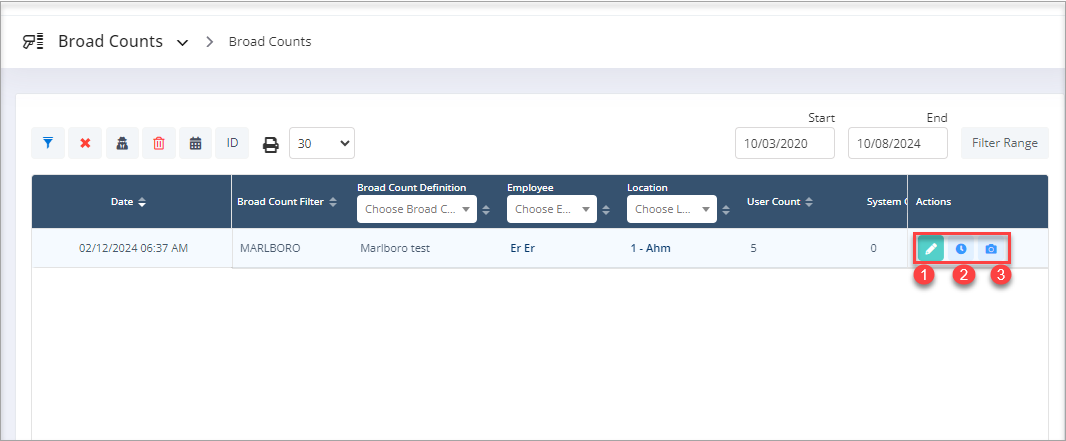
Task: Click the blue camera snapshot icon
Action: 991,249
